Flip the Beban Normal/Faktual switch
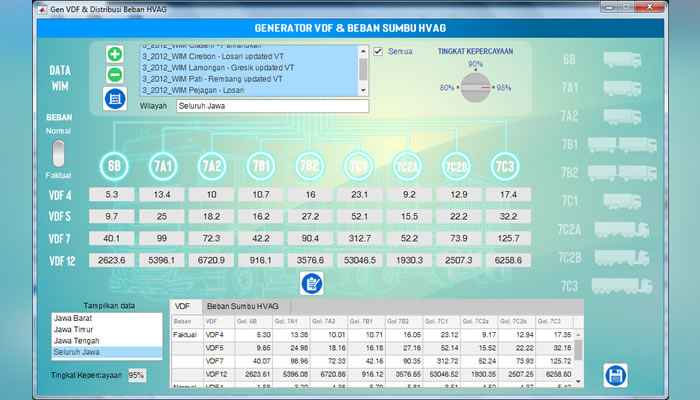 (58, 152)
